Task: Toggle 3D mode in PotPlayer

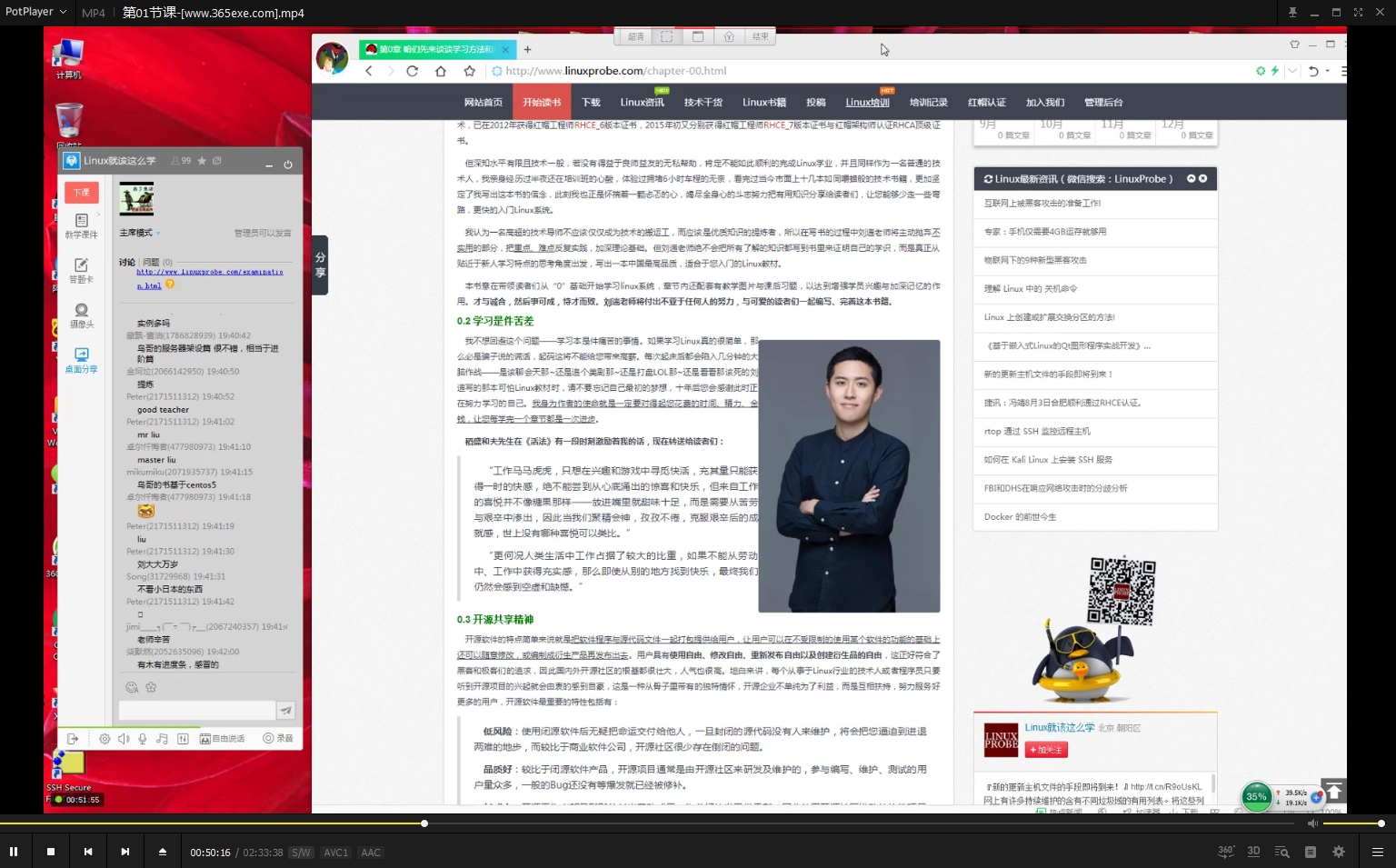Action: coord(1253,852)
